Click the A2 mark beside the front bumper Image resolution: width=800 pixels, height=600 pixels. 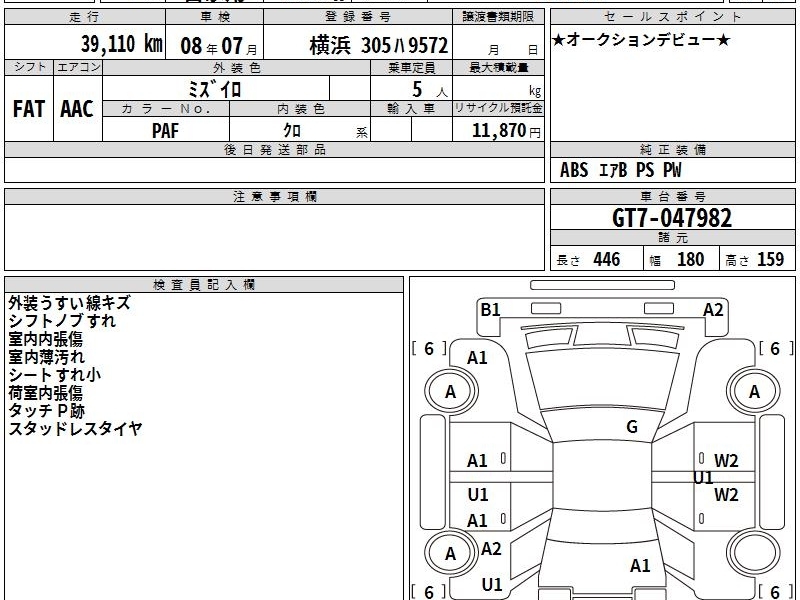pos(713,310)
